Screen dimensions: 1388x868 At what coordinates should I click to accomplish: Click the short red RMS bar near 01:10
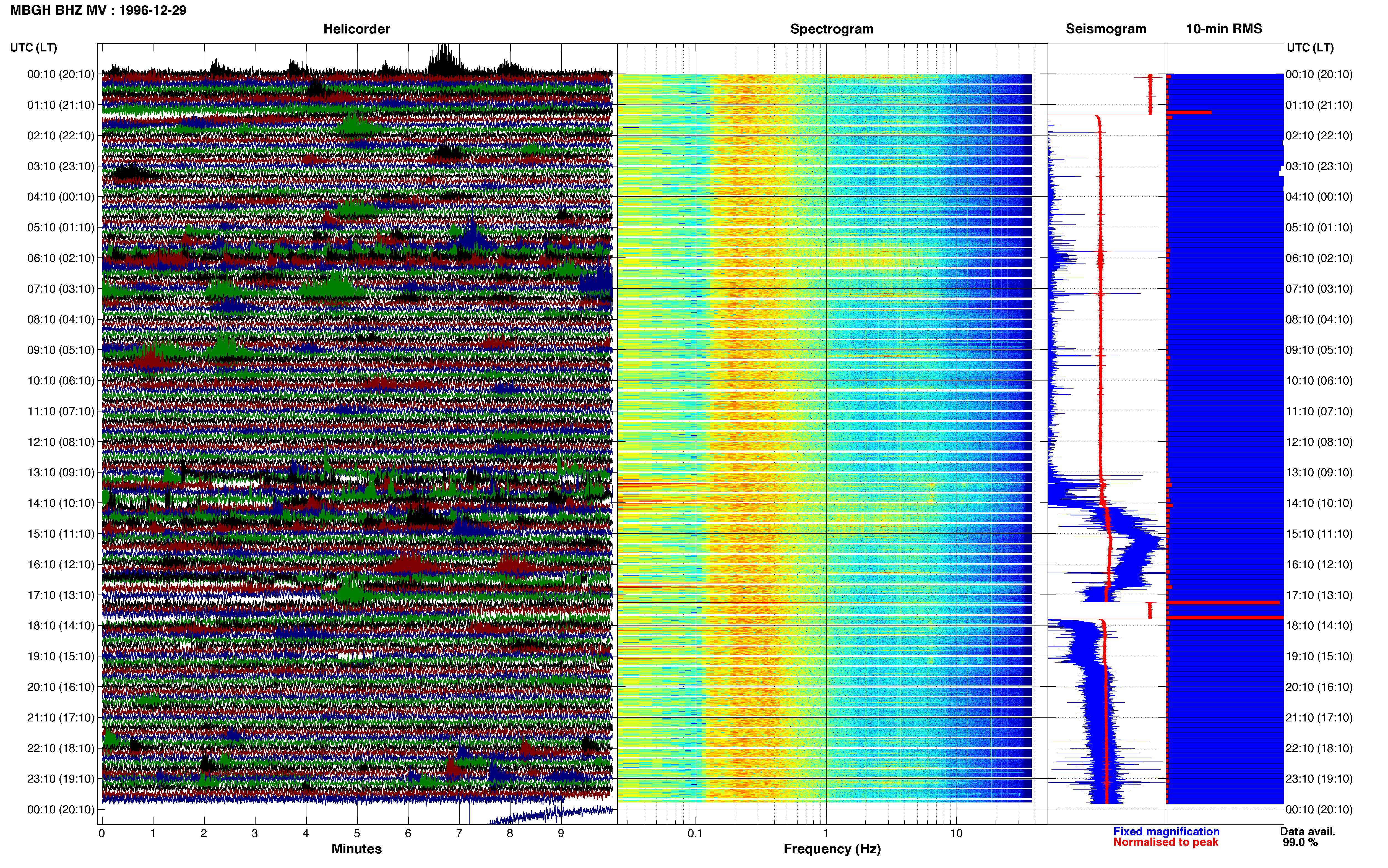pos(1189,113)
